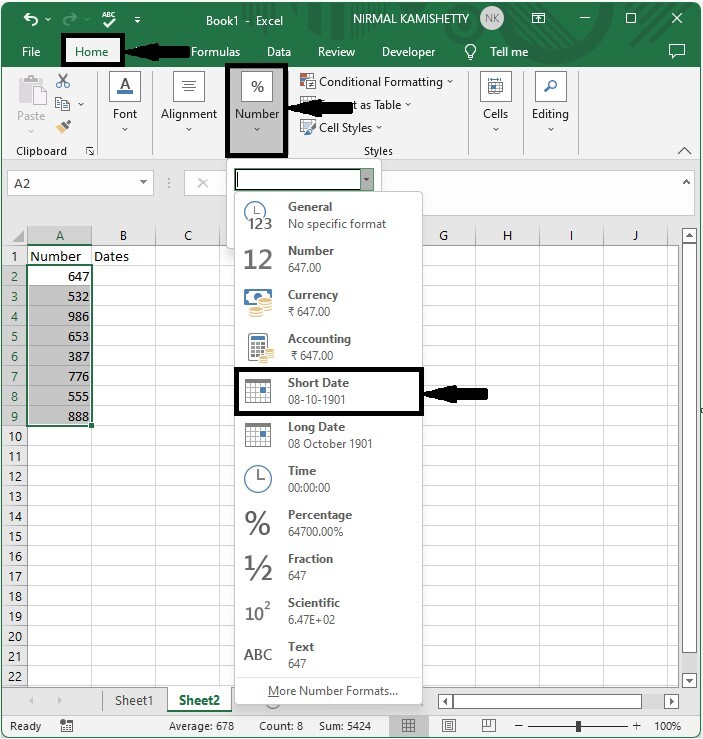This screenshot has width=703, height=739.
Task: Click the Spelling check ABC icon
Action: 109,19
